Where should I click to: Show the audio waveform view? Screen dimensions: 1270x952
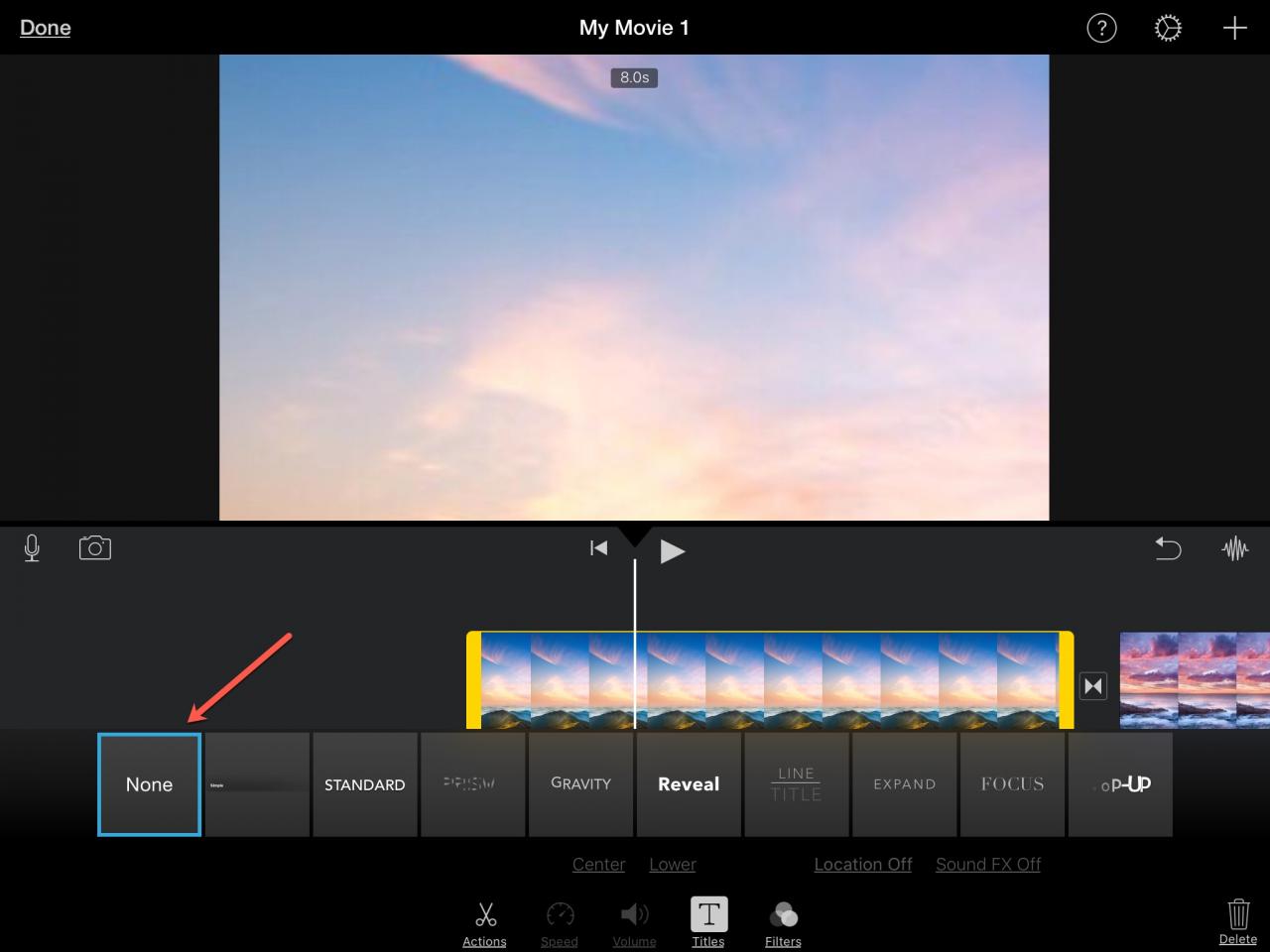pos(1235,547)
